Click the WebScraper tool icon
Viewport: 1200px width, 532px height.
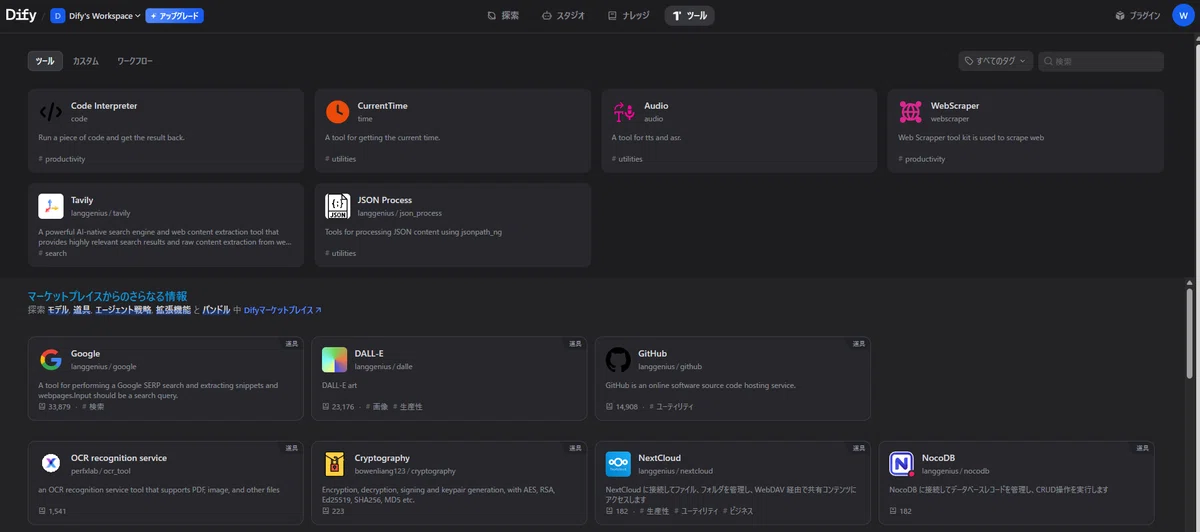coord(911,112)
